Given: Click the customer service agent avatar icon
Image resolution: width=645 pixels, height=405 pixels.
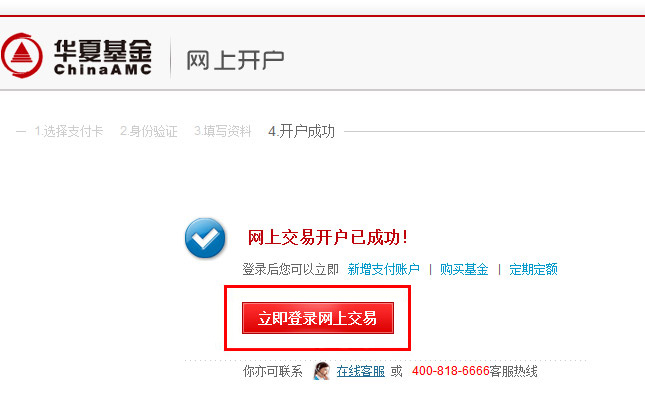Looking at the screenshot, I should pos(321,371).
